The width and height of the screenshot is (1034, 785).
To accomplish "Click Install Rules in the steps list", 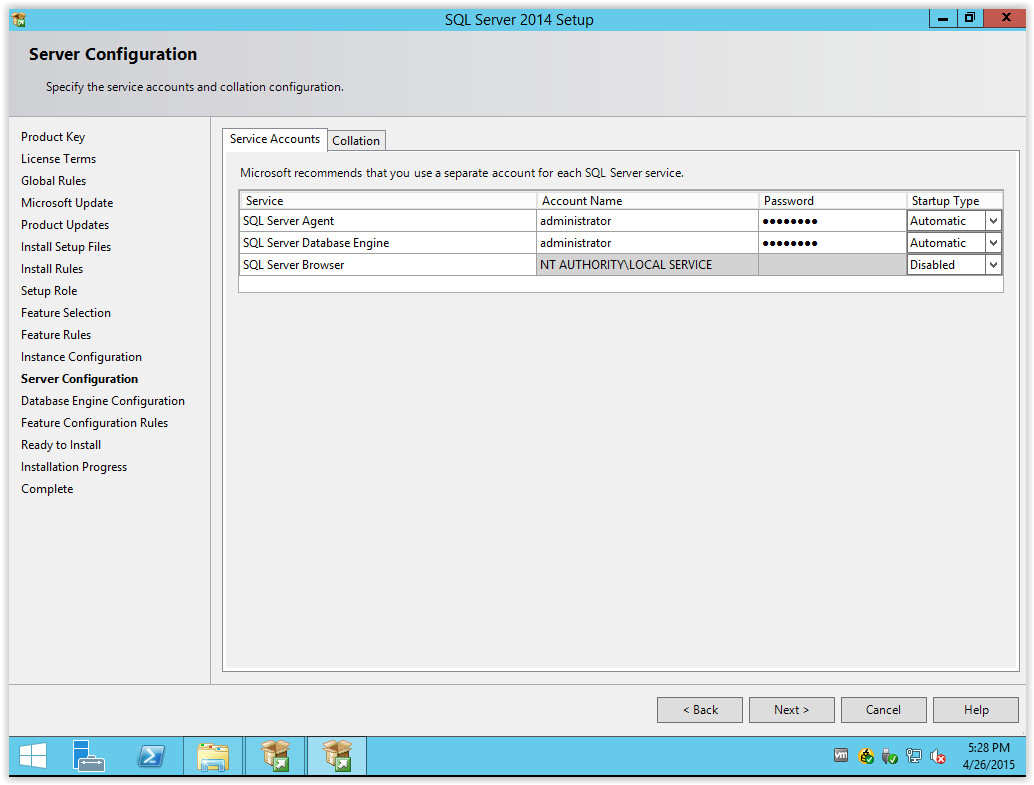I will point(51,268).
